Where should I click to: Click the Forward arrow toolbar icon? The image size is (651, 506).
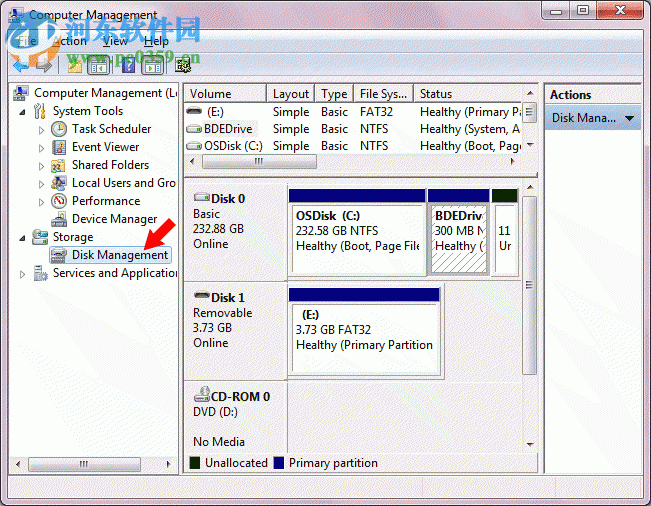[x=44, y=65]
